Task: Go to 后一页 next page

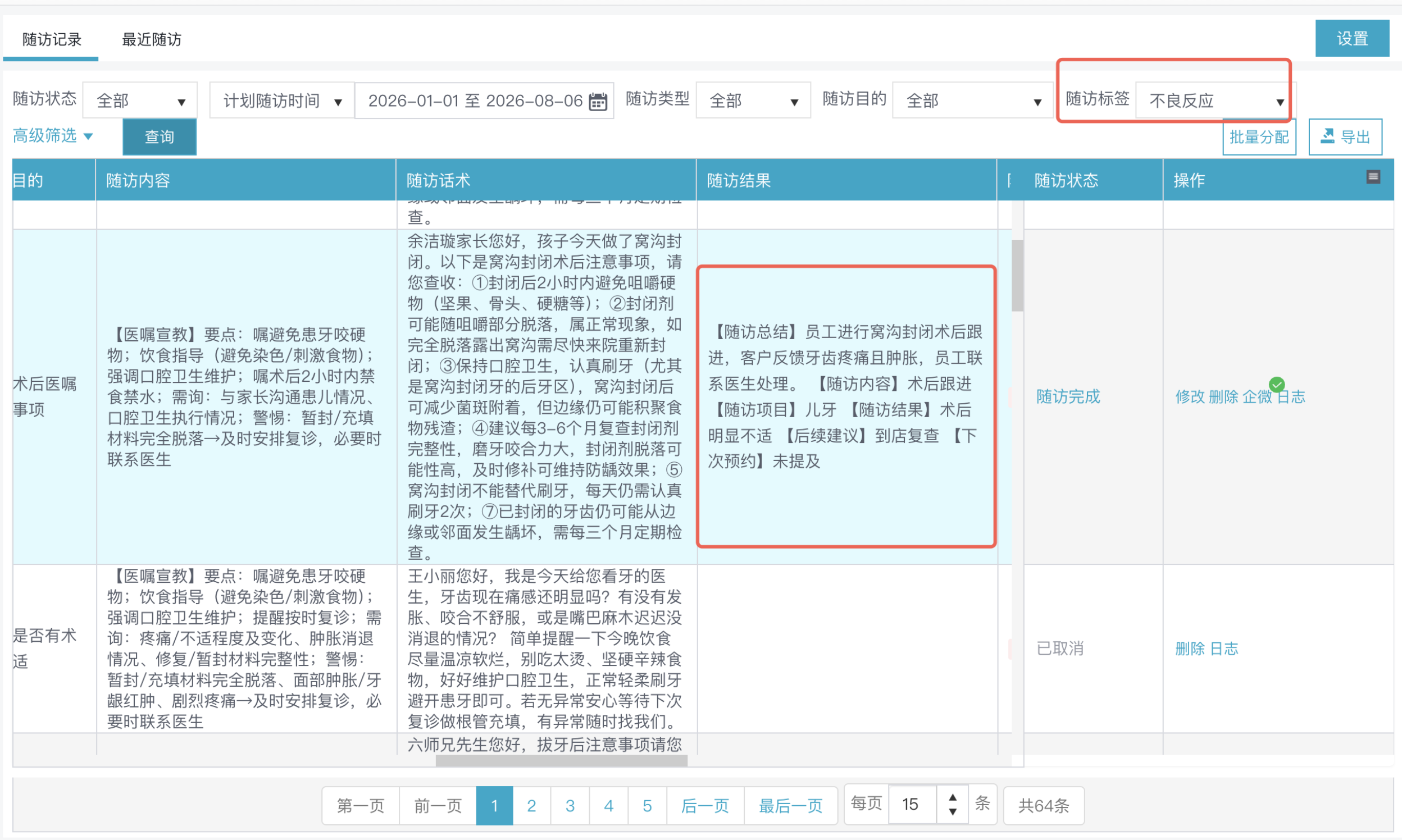Action: (705, 806)
